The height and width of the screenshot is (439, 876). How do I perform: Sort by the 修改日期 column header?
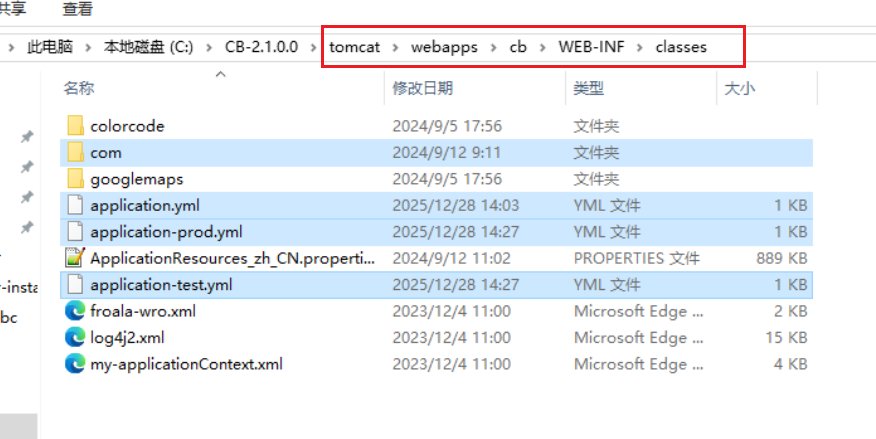pyautogui.click(x=423, y=88)
